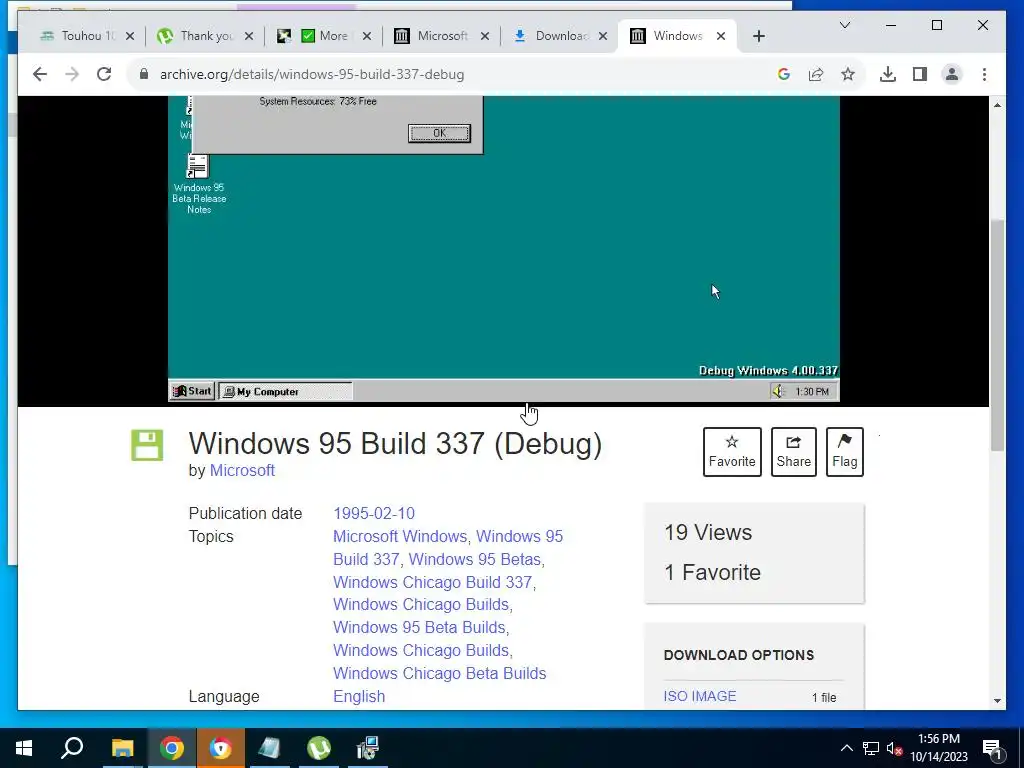Open ISO IMAGE download option

[x=699, y=696]
